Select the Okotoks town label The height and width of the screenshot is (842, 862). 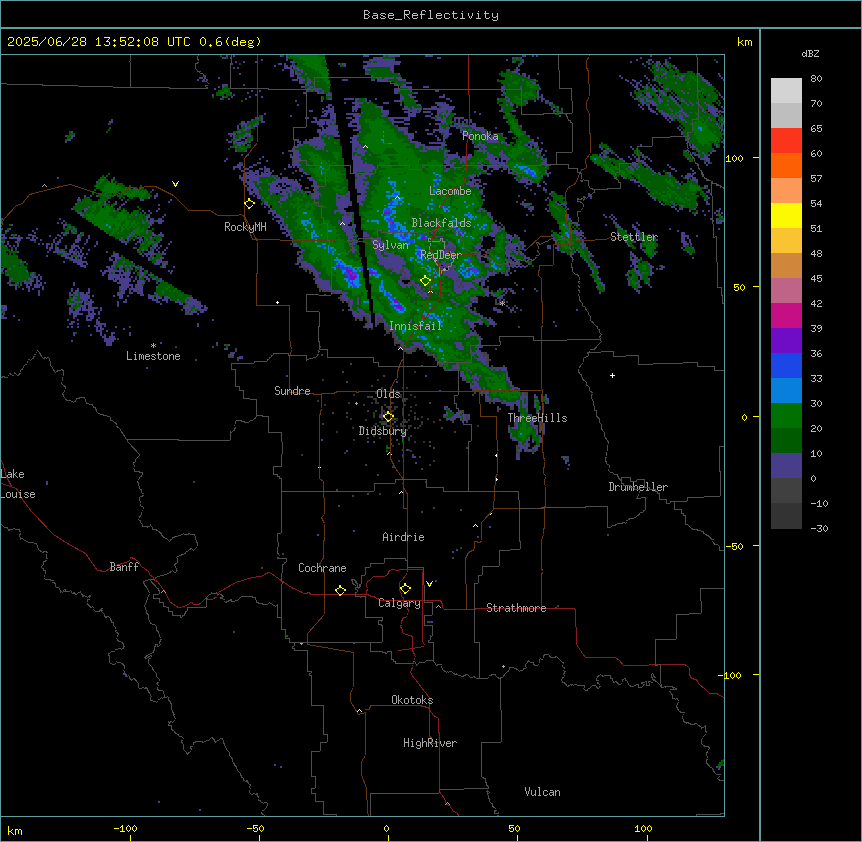click(x=412, y=700)
